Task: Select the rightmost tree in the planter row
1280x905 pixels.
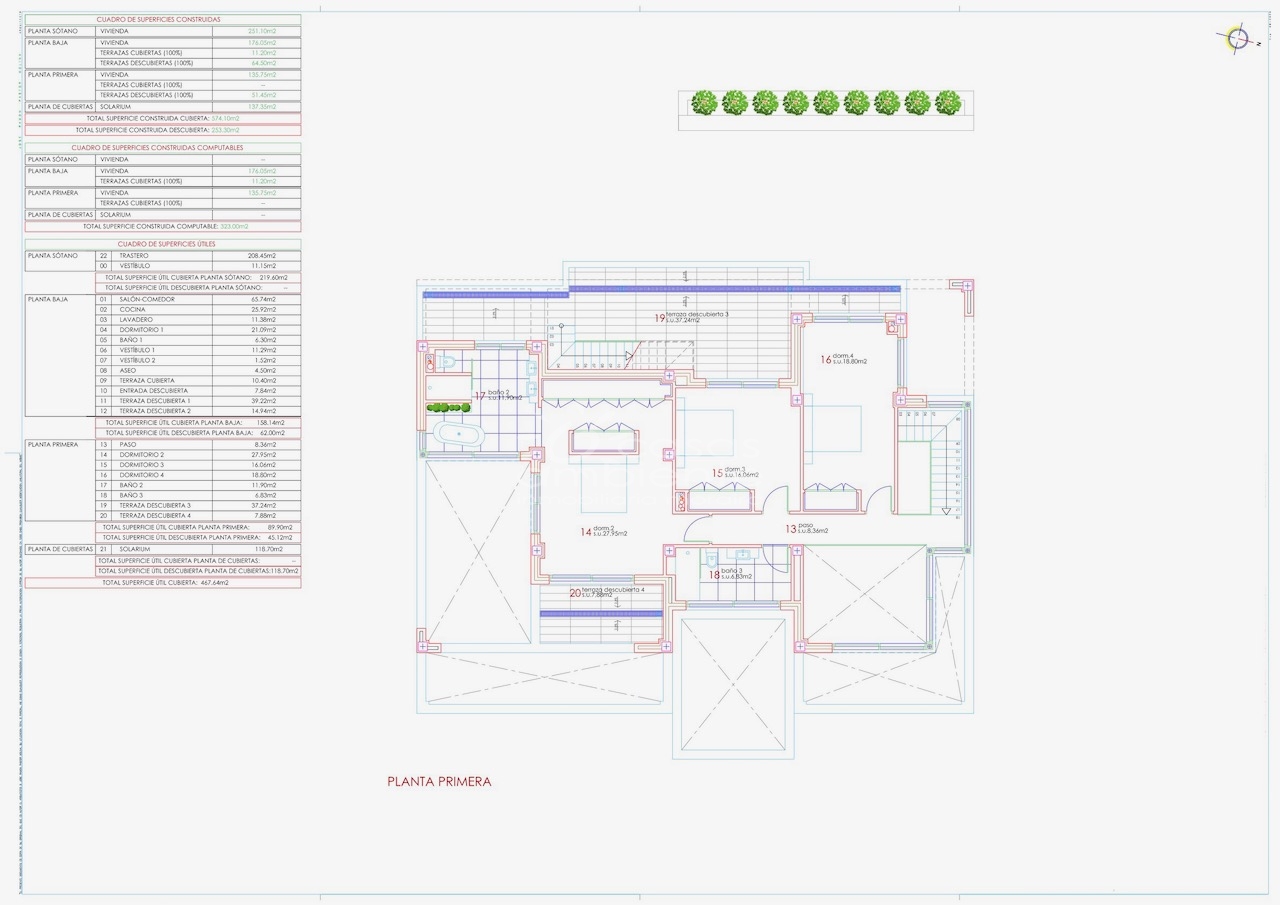Action: (947, 102)
